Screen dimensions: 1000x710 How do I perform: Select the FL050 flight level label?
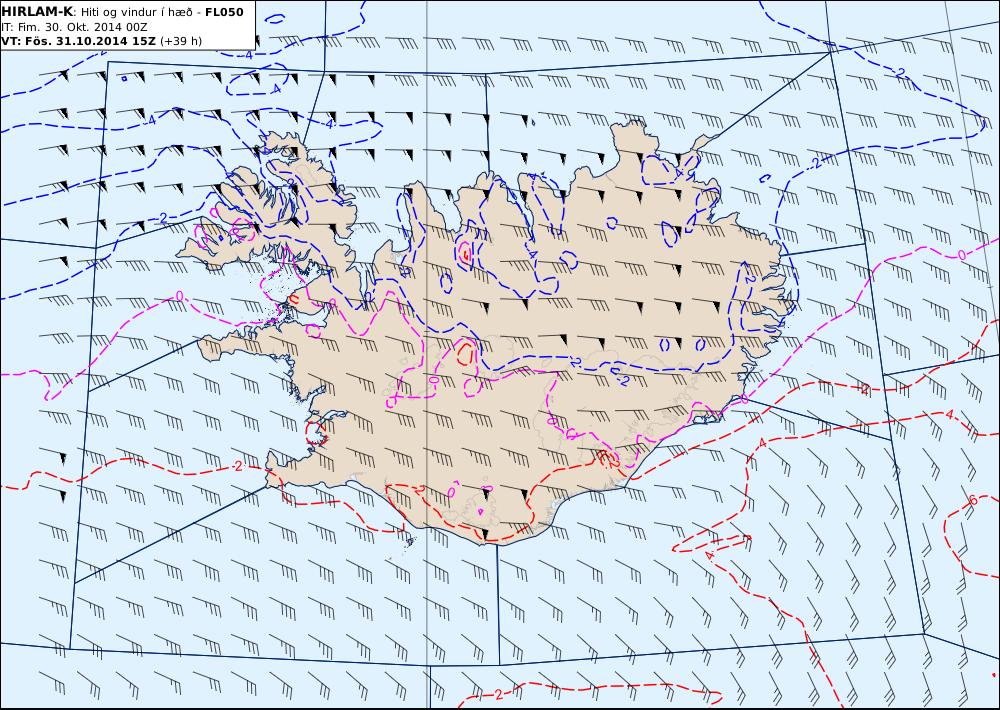pos(224,12)
